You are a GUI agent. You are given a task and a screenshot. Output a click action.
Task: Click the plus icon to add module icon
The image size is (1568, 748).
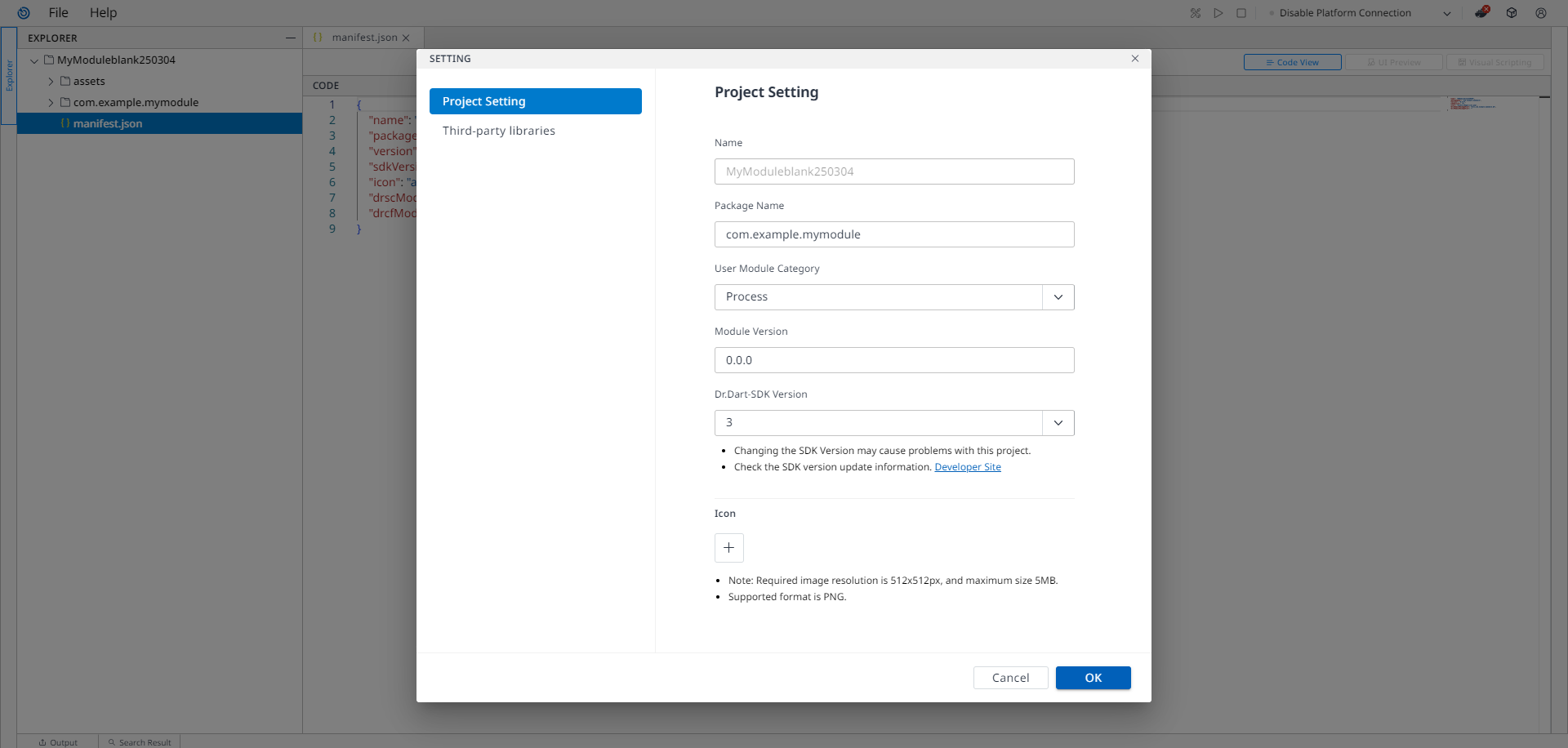(728, 548)
